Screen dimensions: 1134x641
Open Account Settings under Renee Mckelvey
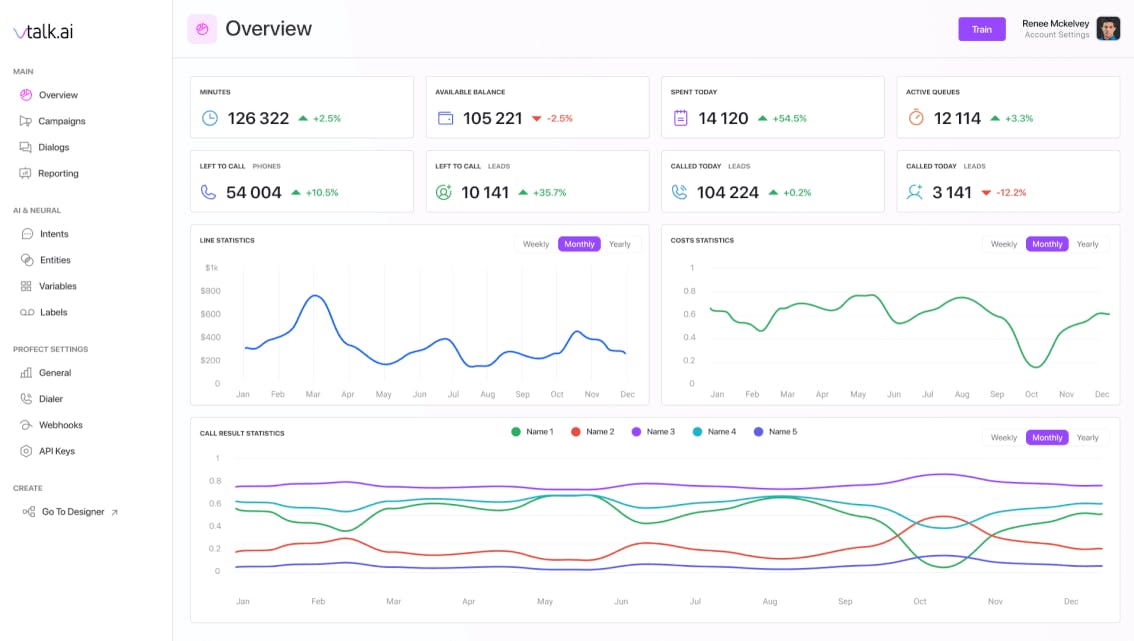point(1057,35)
